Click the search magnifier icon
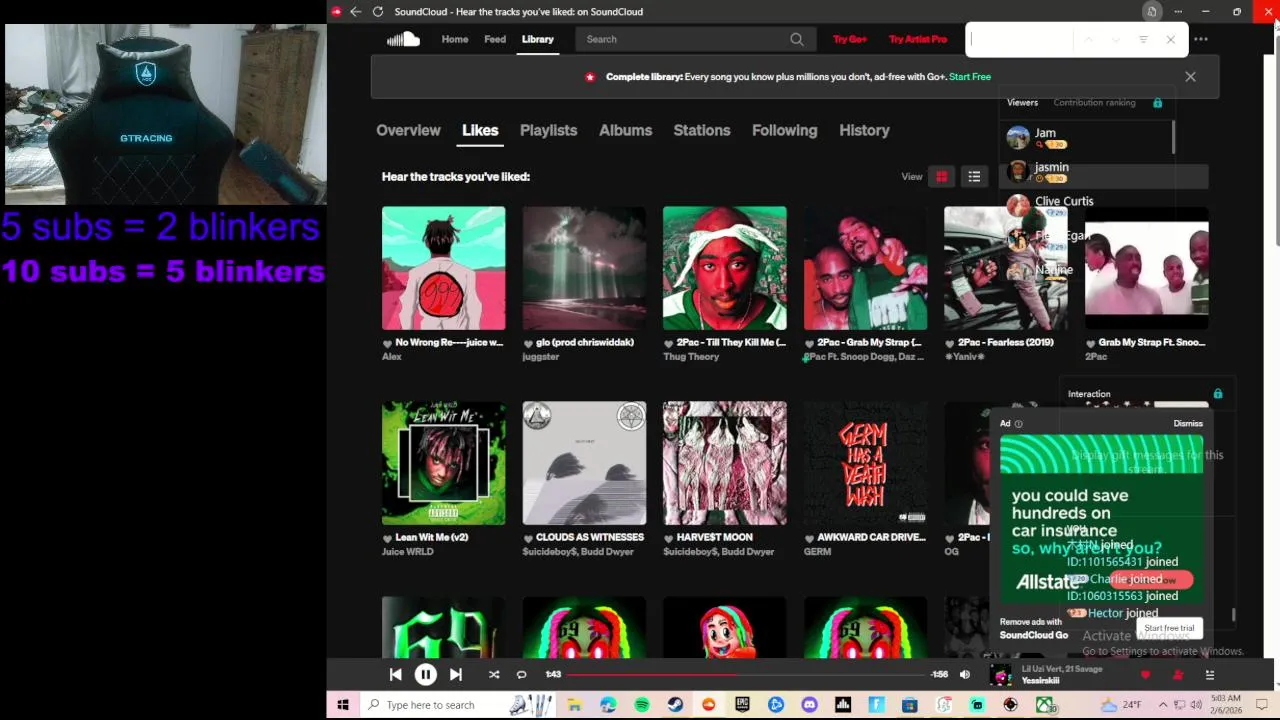 point(797,39)
